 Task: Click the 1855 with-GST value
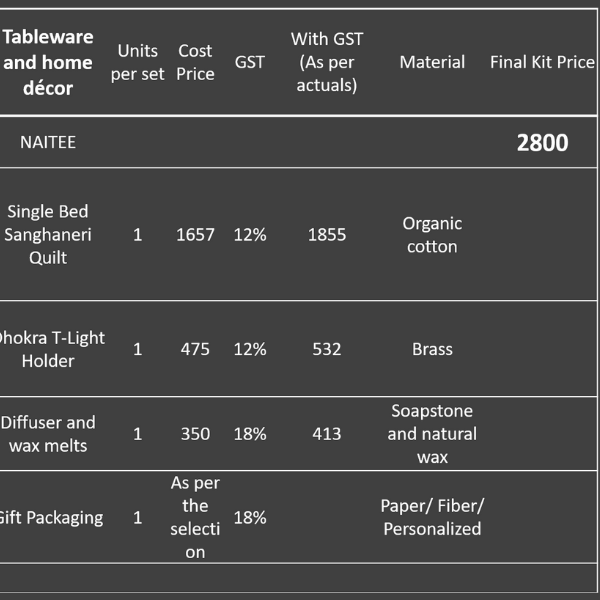point(327,234)
